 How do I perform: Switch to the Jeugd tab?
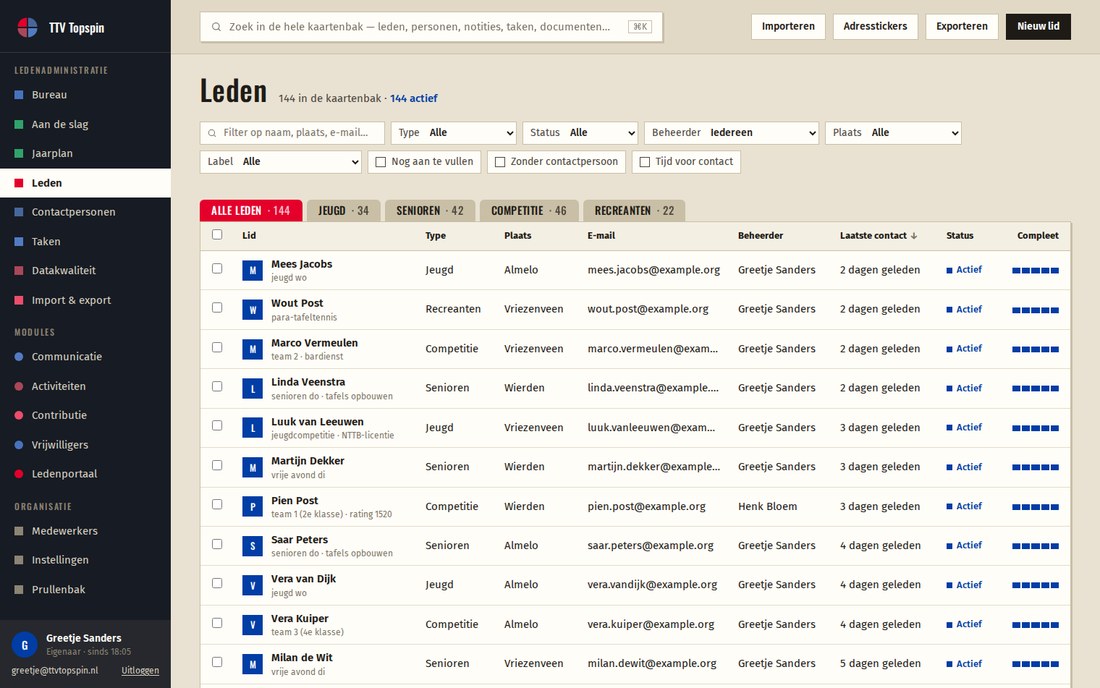[343, 210]
